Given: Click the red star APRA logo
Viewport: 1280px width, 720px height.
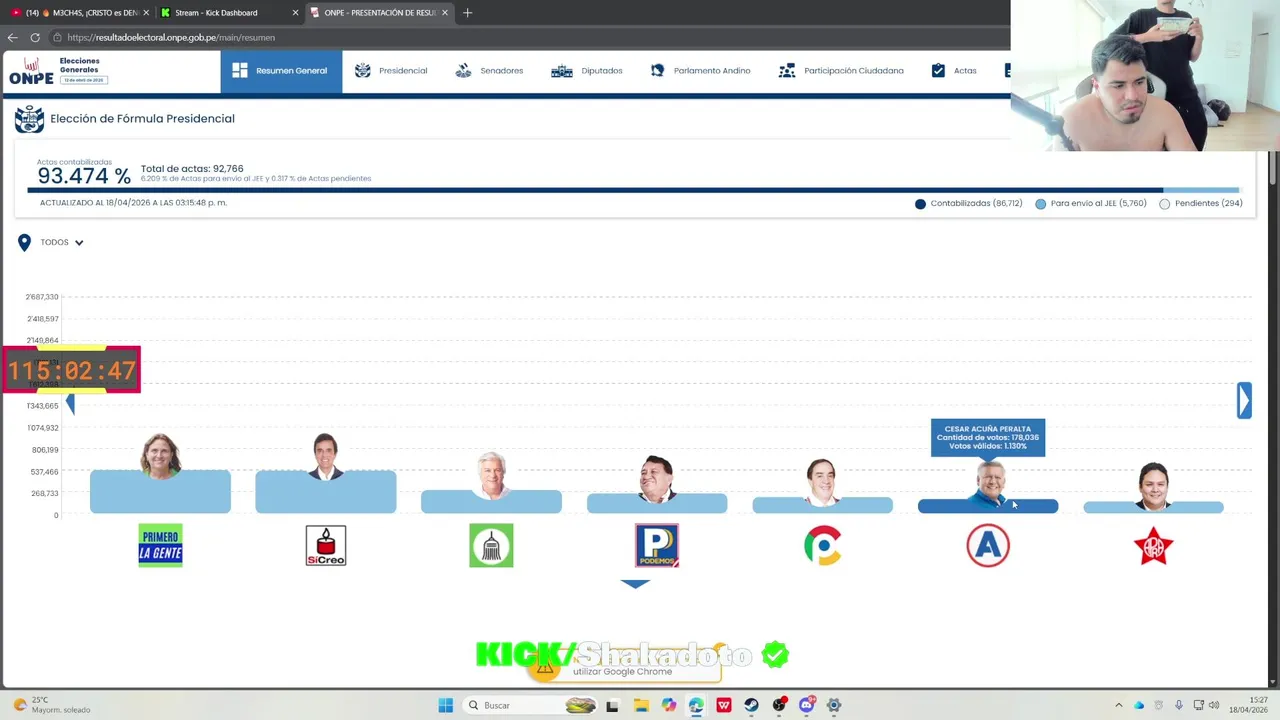Looking at the screenshot, I should [x=1153, y=546].
